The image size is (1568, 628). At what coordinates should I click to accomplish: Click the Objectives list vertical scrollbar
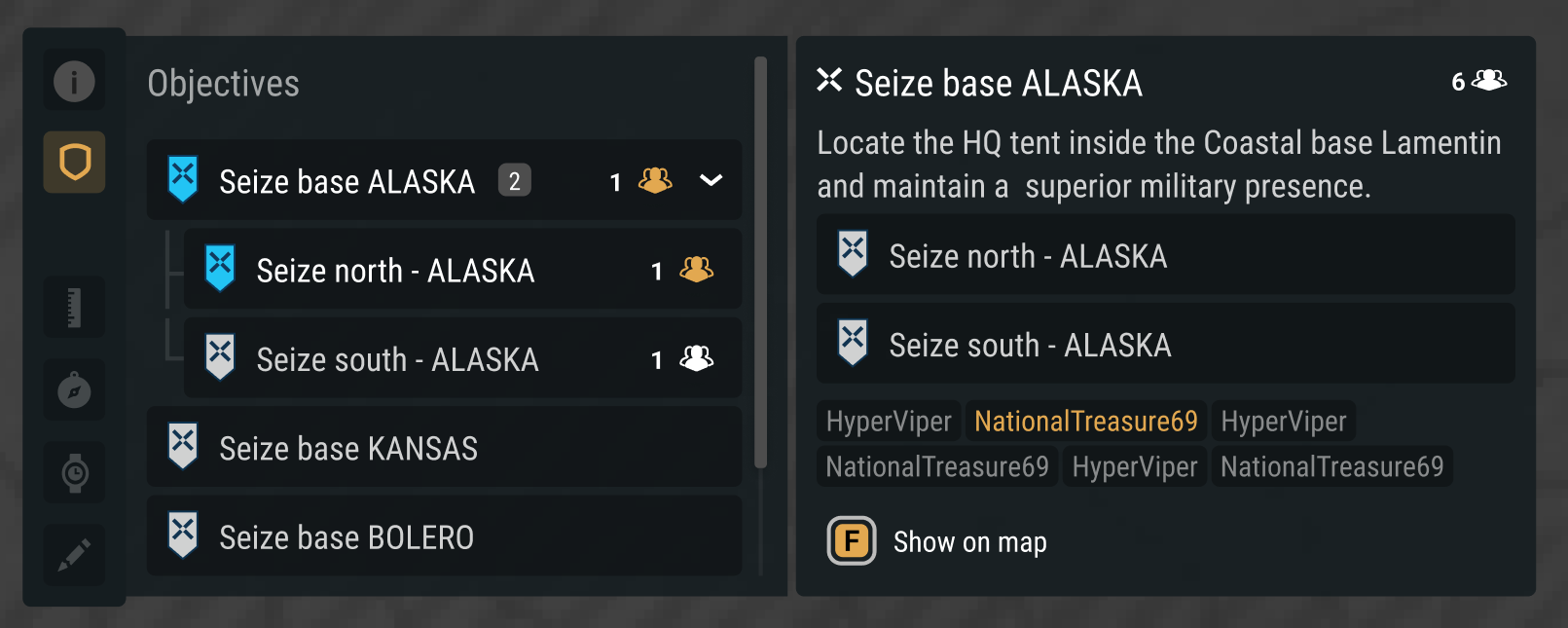point(761,263)
